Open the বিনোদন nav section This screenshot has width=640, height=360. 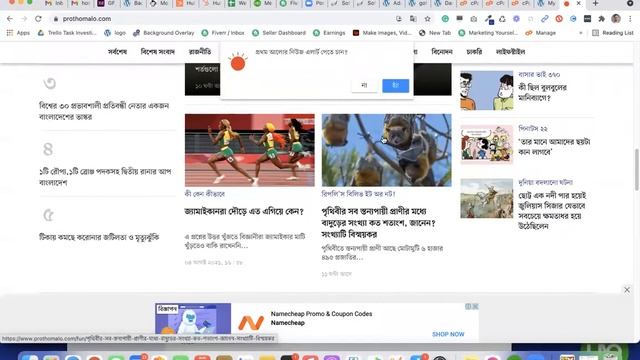442,52
